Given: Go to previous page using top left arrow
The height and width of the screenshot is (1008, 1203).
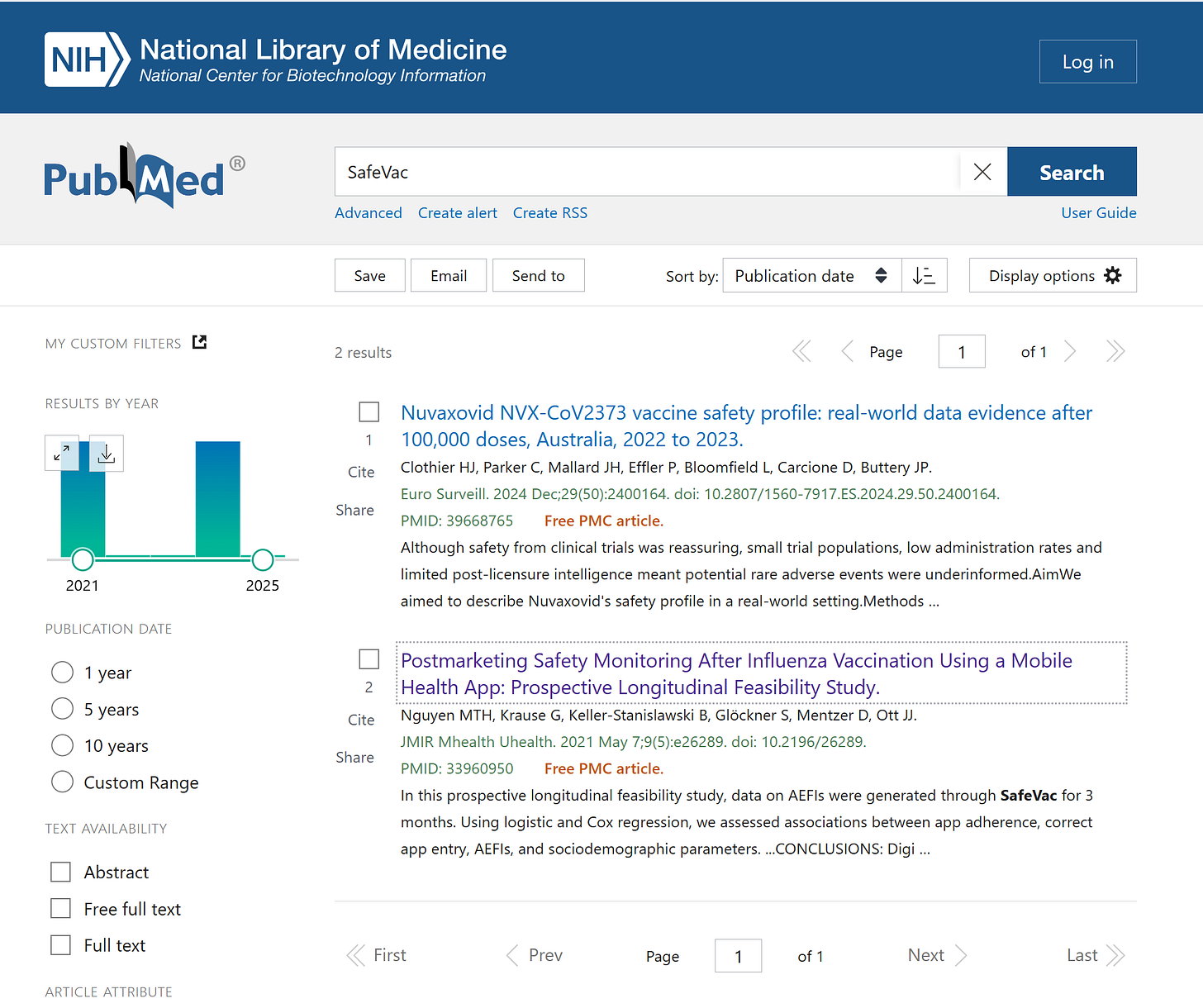Looking at the screenshot, I should [x=847, y=351].
